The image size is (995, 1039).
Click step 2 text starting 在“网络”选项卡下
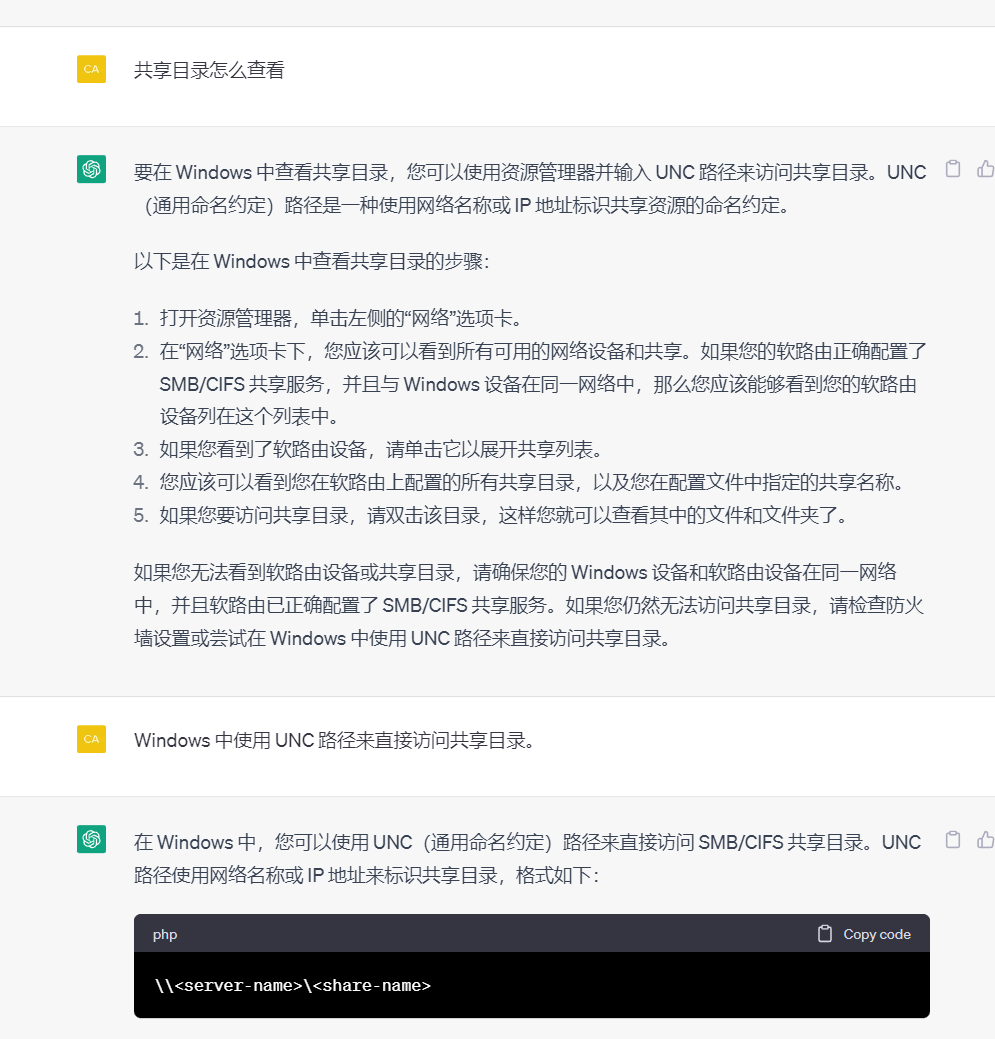pyautogui.click(x=543, y=384)
